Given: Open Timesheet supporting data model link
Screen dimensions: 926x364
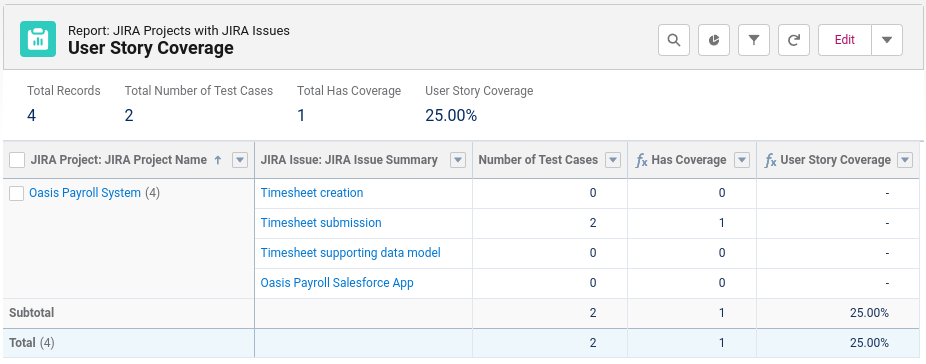Looking at the screenshot, I should pos(351,253).
